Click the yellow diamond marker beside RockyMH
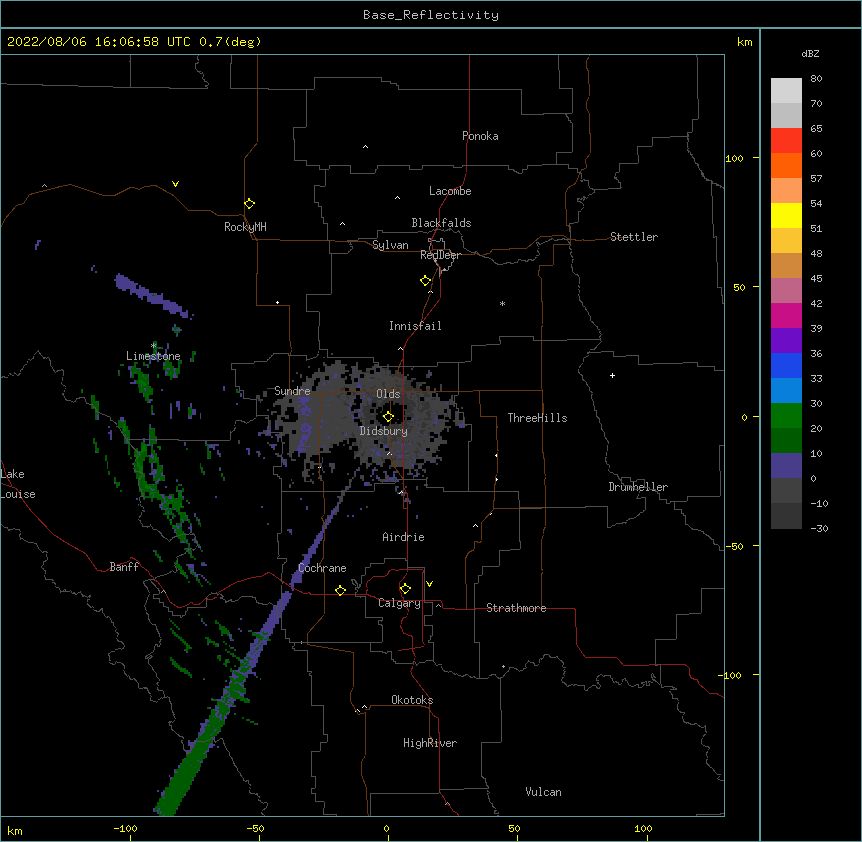Viewport: 862px width, 842px height. point(249,203)
